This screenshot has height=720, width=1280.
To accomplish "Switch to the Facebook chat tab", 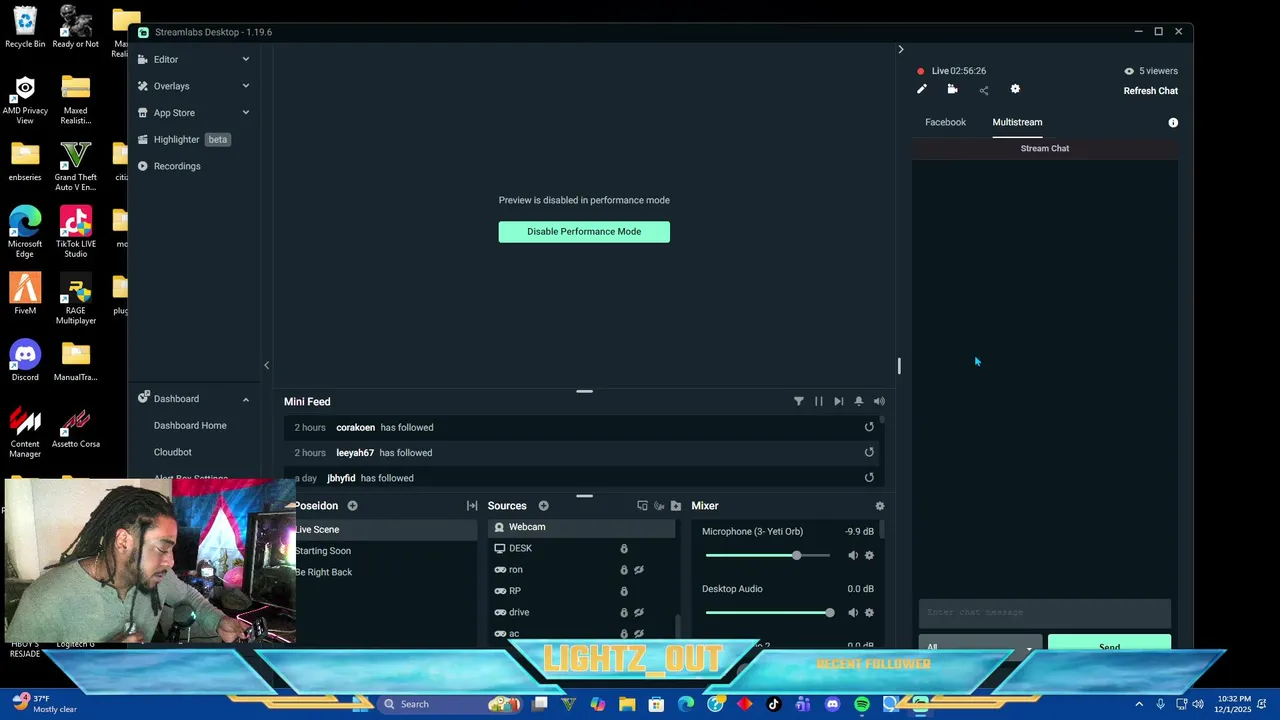I will click(945, 122).
